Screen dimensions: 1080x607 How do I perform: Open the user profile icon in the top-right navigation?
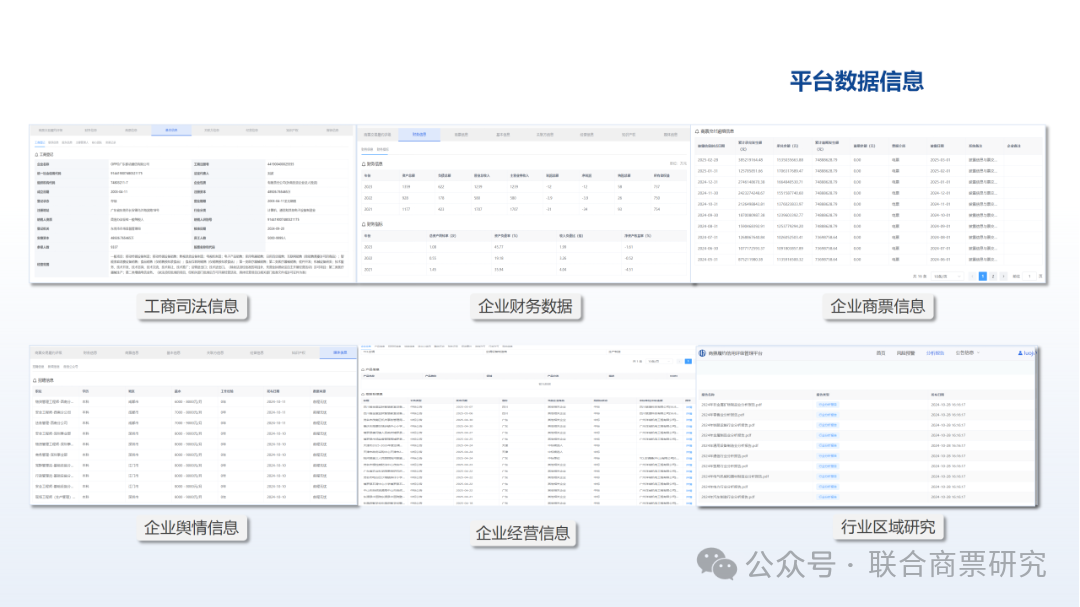pyautogui.click(x=1020, y=353)
